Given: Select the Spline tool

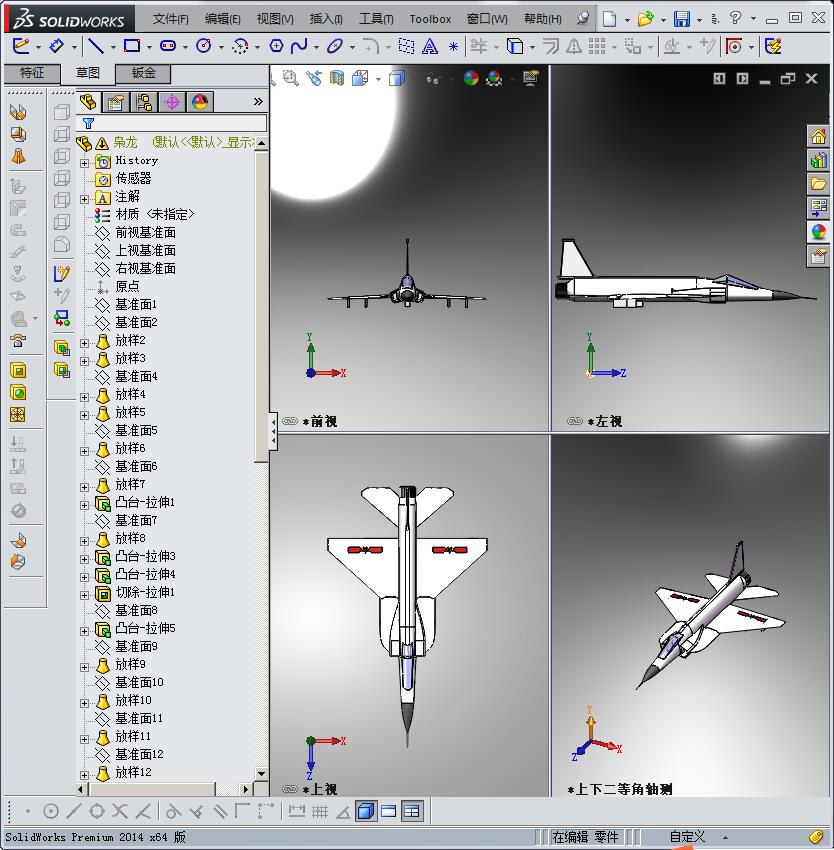Looking at the screenshot, I should tap(299, 46).
